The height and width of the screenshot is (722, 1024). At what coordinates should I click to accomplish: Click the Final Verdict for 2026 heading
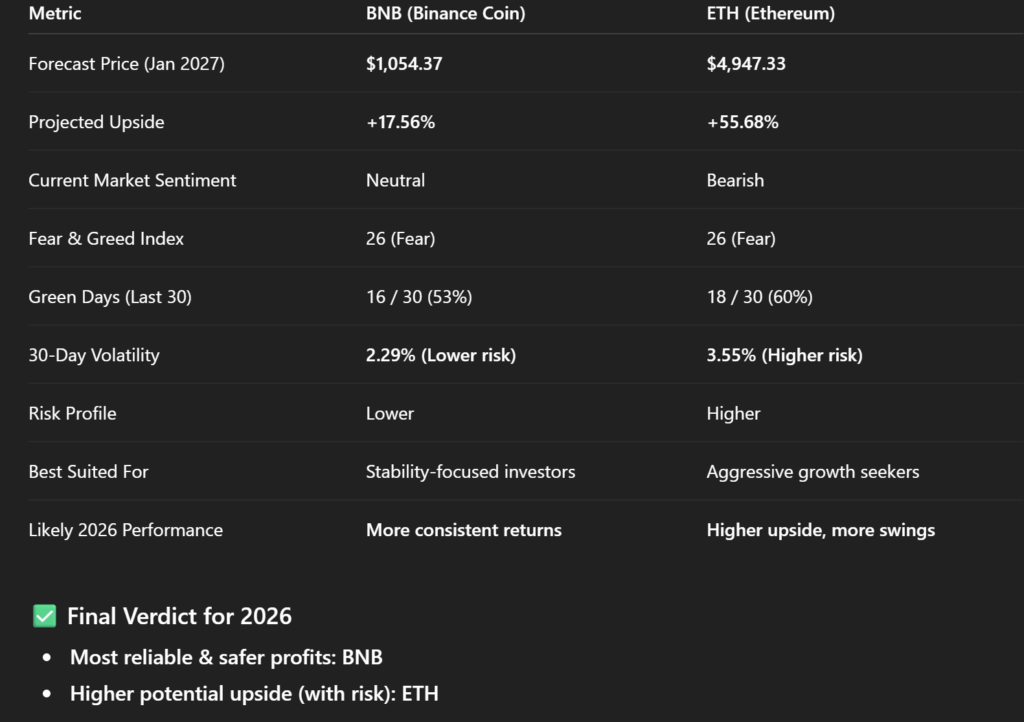coord(179,616)
